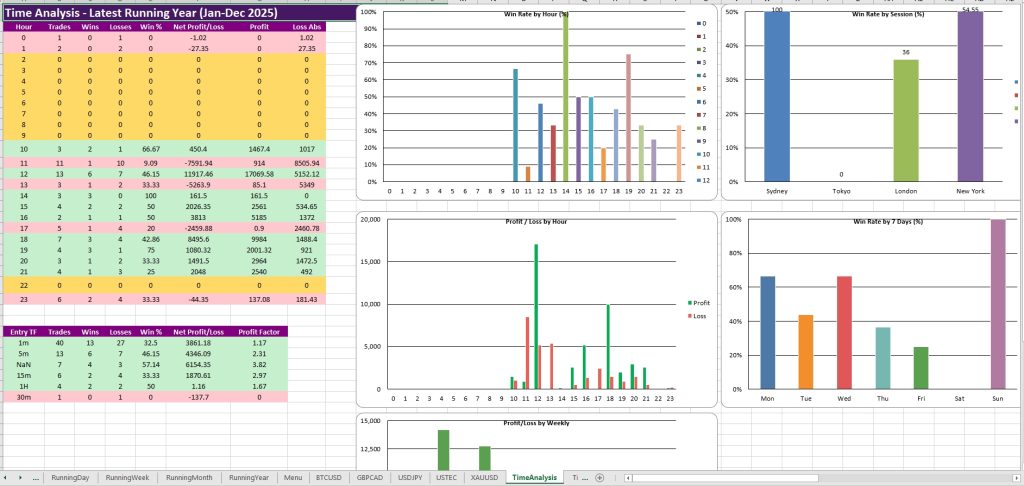
Task: Click the add new sheet plus button
Action: click(x=599, y=478)
